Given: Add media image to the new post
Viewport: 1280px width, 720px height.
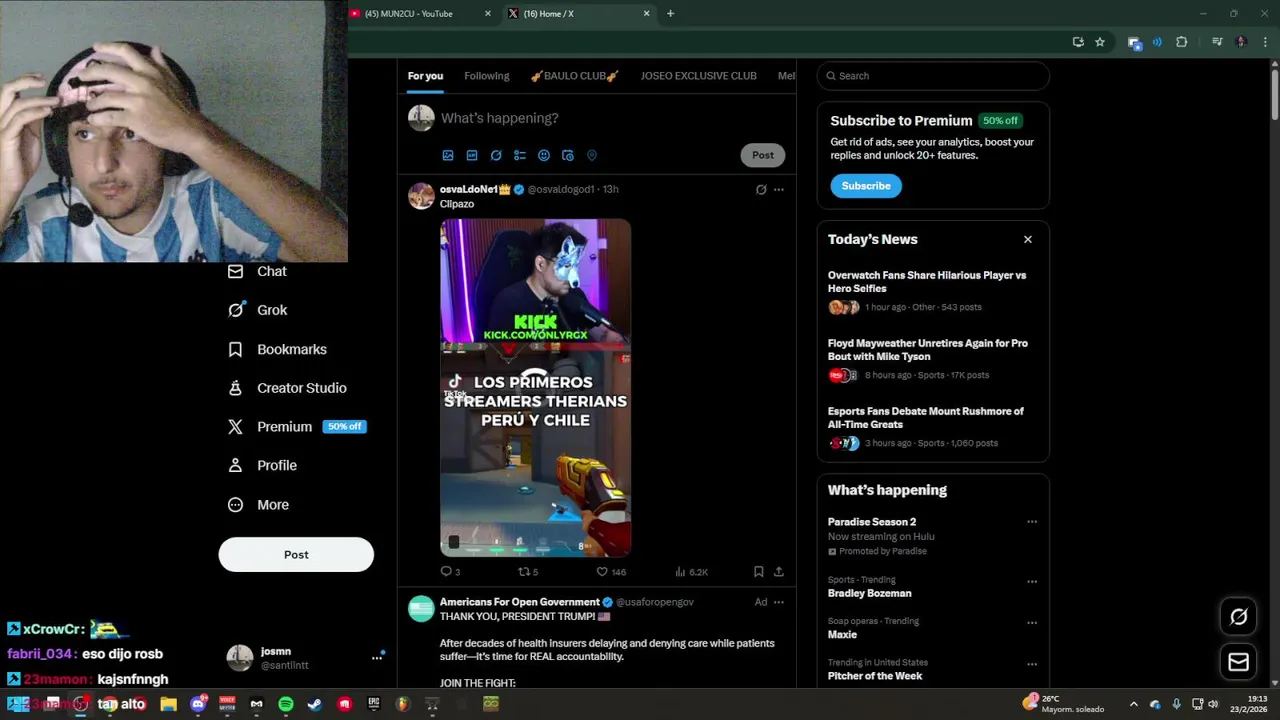Looking at the screenshot, I should [x=448, y=155].
